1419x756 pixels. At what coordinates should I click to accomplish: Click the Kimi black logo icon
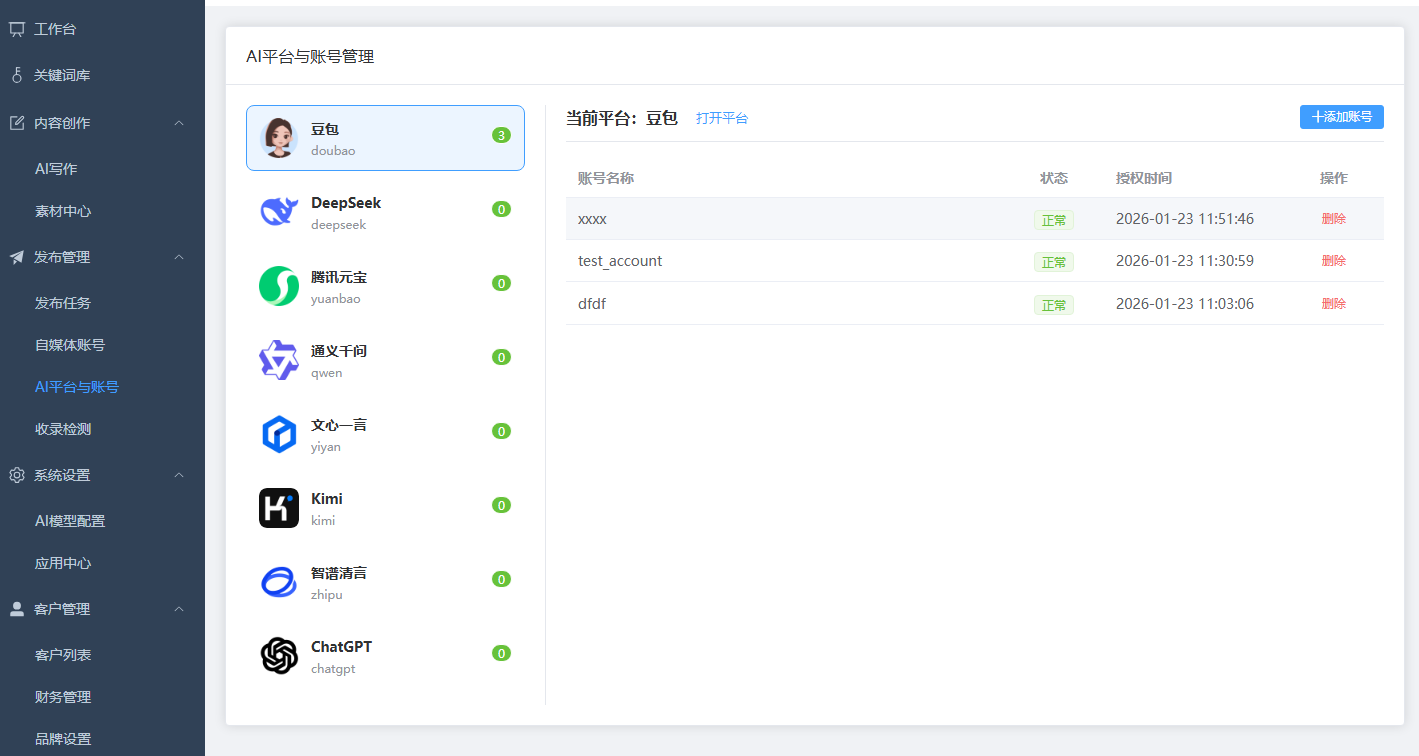click(279, 508)
